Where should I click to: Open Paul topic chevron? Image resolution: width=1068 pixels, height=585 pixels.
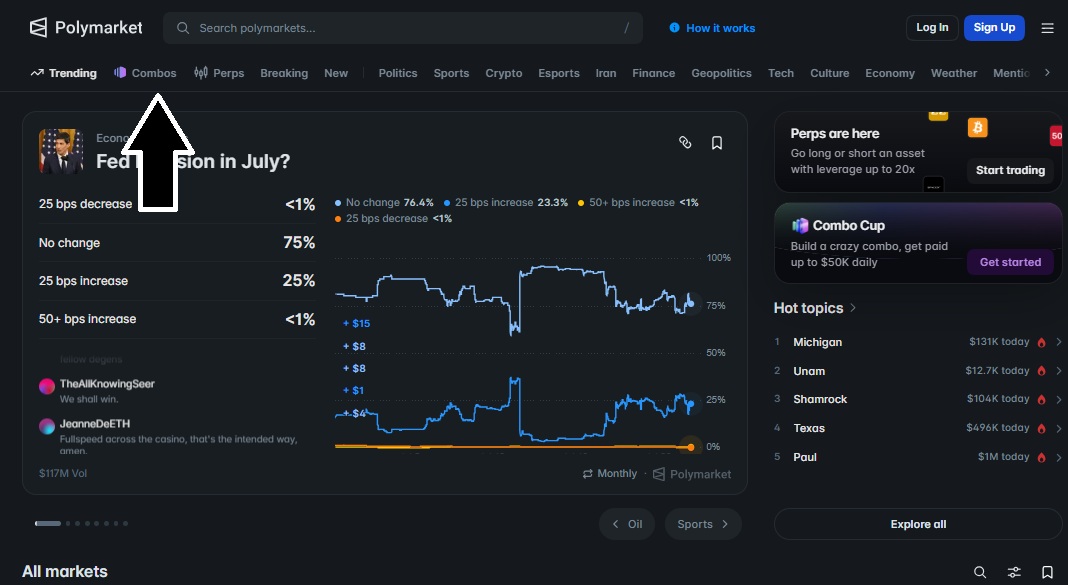click(x=1058, y=457)
